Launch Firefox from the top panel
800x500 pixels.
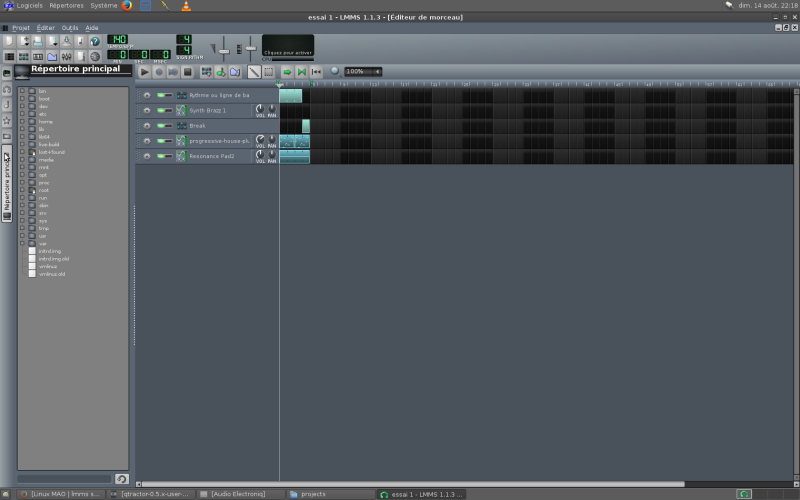tap(127, 6)
